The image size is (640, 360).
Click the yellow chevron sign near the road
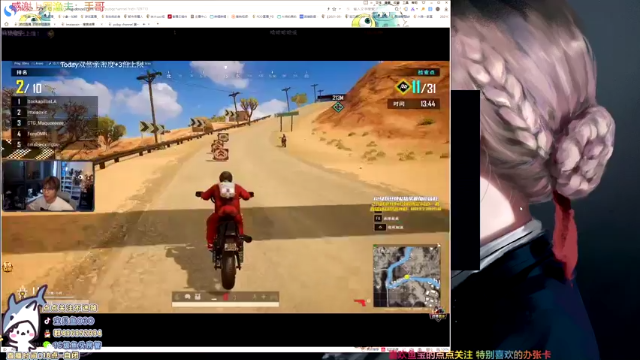pos(152,127)
